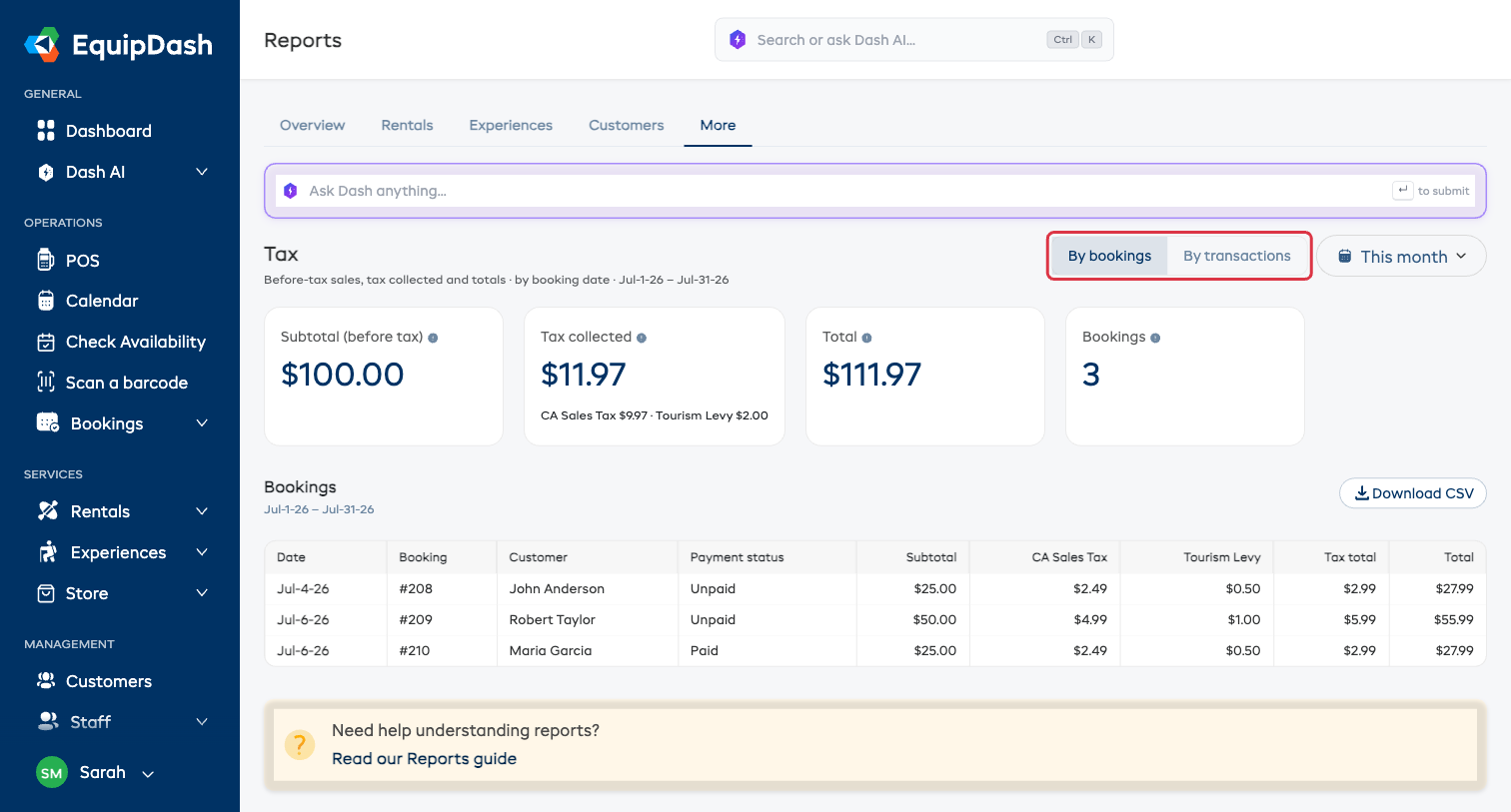Go to the POS page label
Screen dimensions: 1511x812
click(83, 261)
